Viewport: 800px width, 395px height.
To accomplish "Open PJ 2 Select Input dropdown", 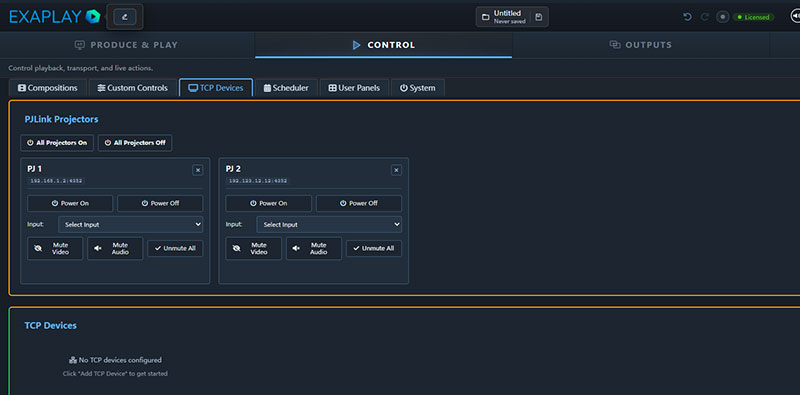I will click(x=329, y=225).
